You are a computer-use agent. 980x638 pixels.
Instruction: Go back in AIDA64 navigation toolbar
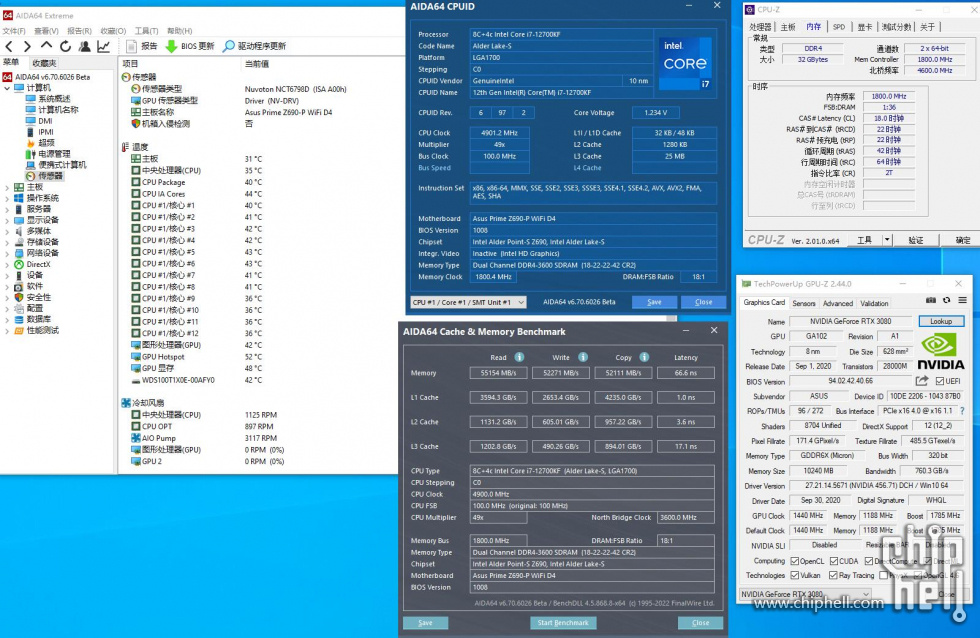click(9, 46)
